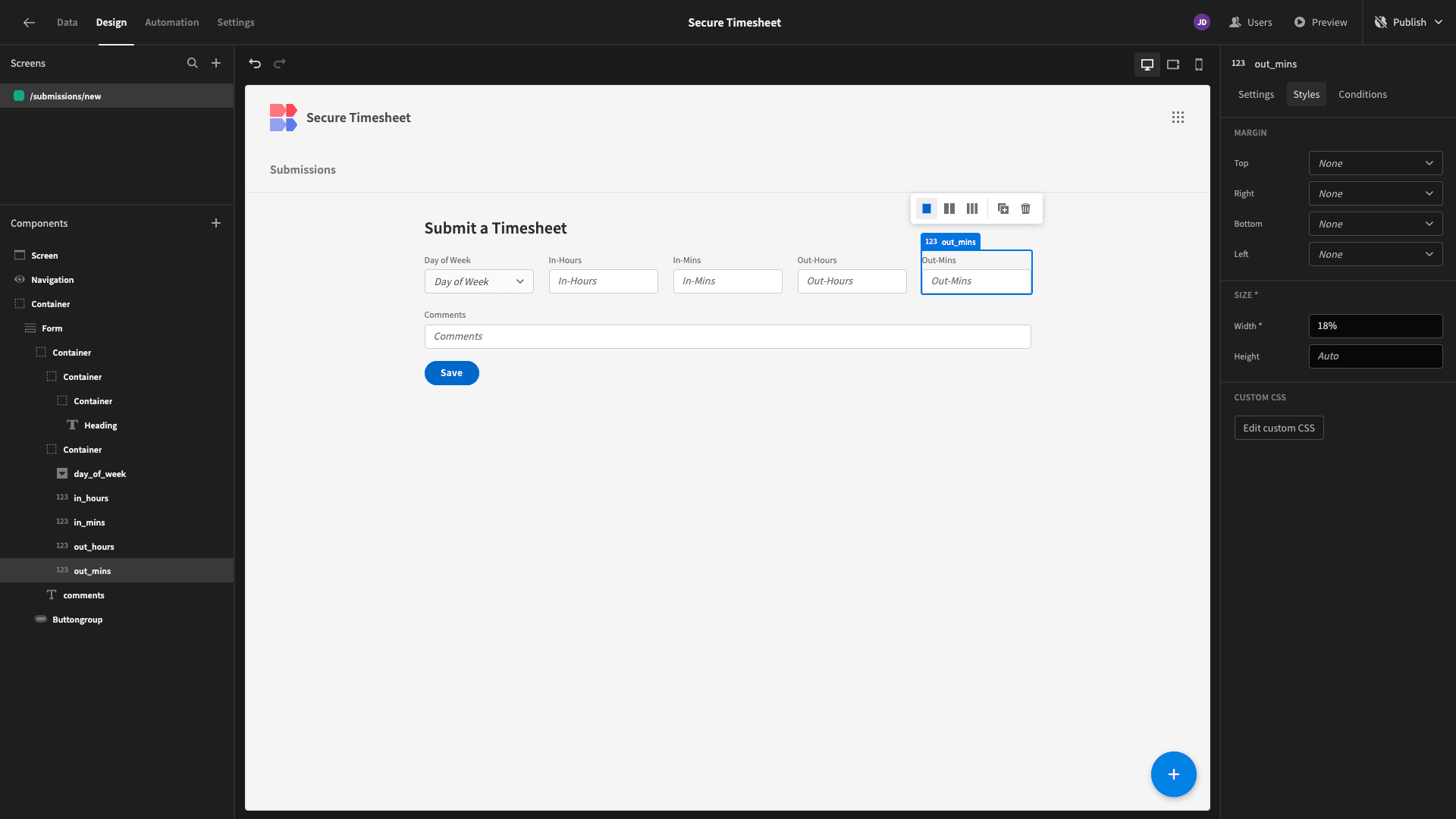The image size is (1456, 819).
Task: Click the undo arrow icon
Action: click(x=255, y=64)
